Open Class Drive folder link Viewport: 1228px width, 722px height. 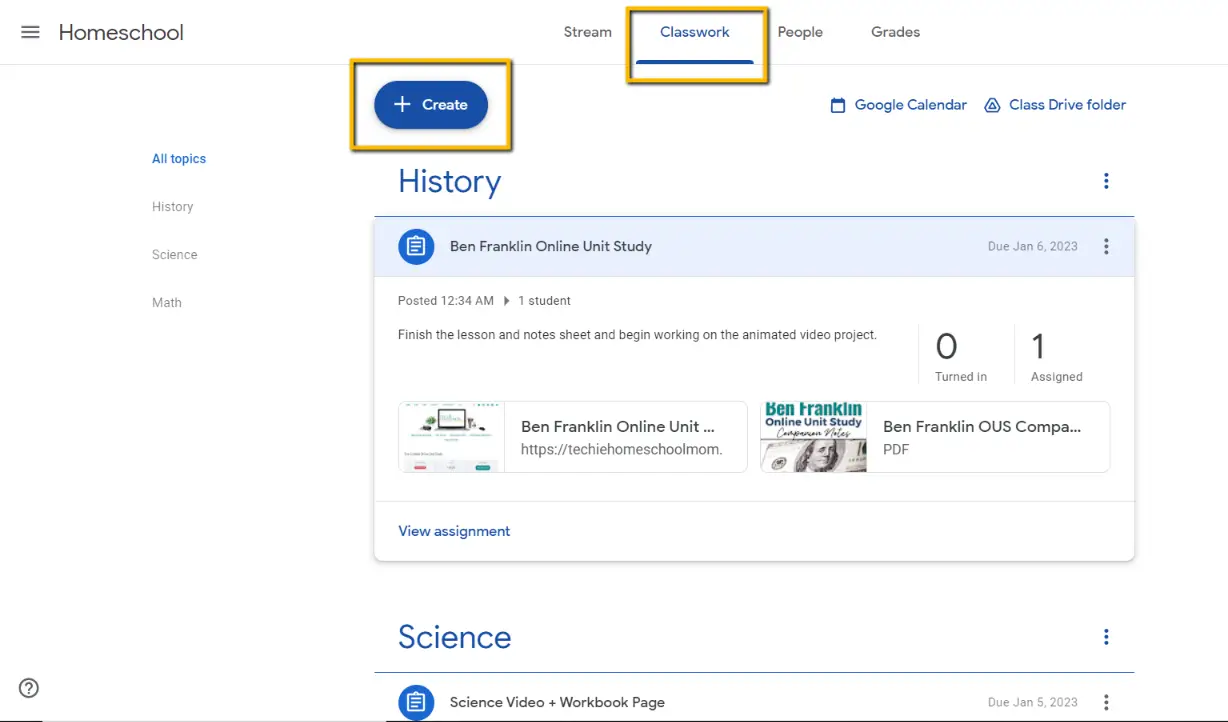point(1055,105)
